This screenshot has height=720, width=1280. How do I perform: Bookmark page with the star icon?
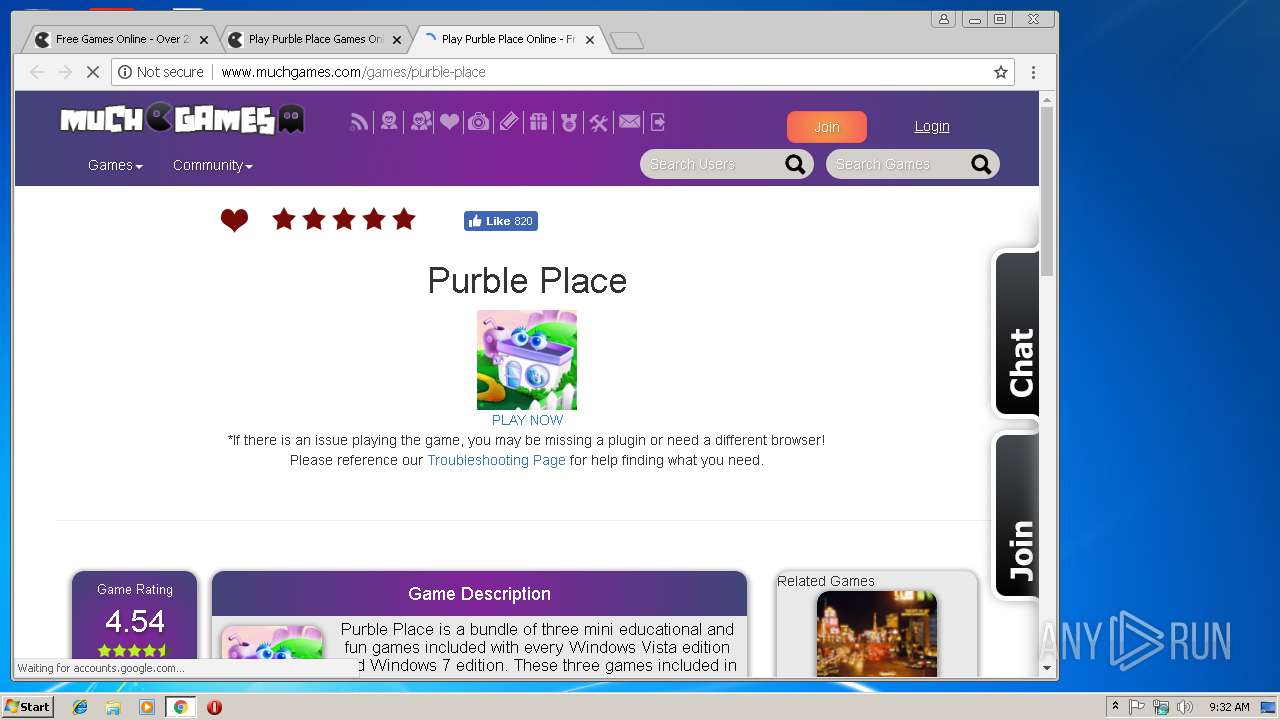pos(1000,72)
